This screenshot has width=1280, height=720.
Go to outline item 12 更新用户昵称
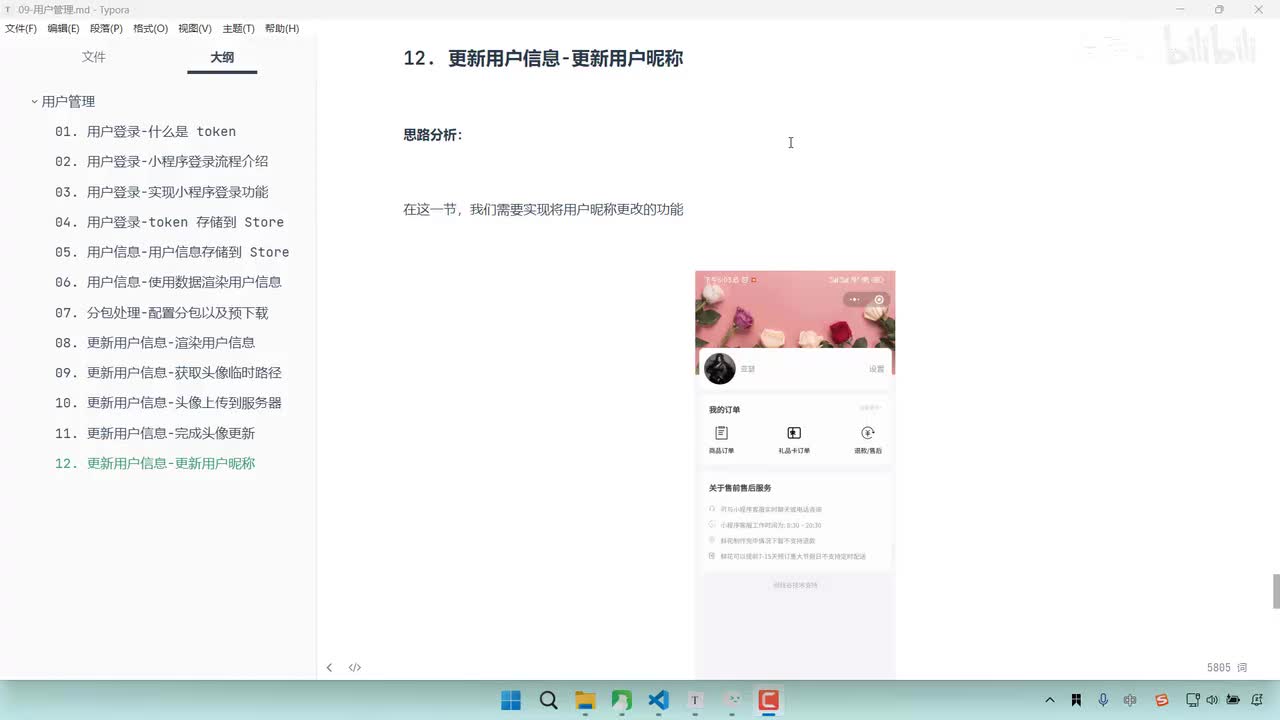(155, 463)
